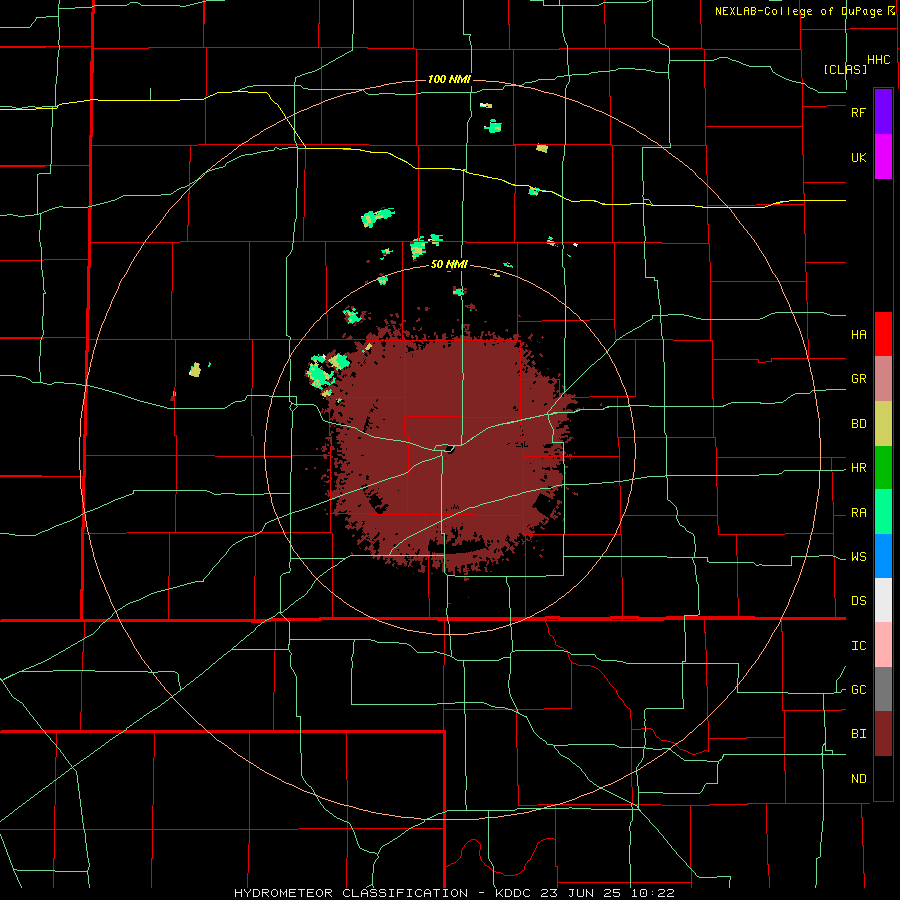Click the yellow BD legend swatch
The height and width of the screenshot is (900, 900).
point(883,423)
